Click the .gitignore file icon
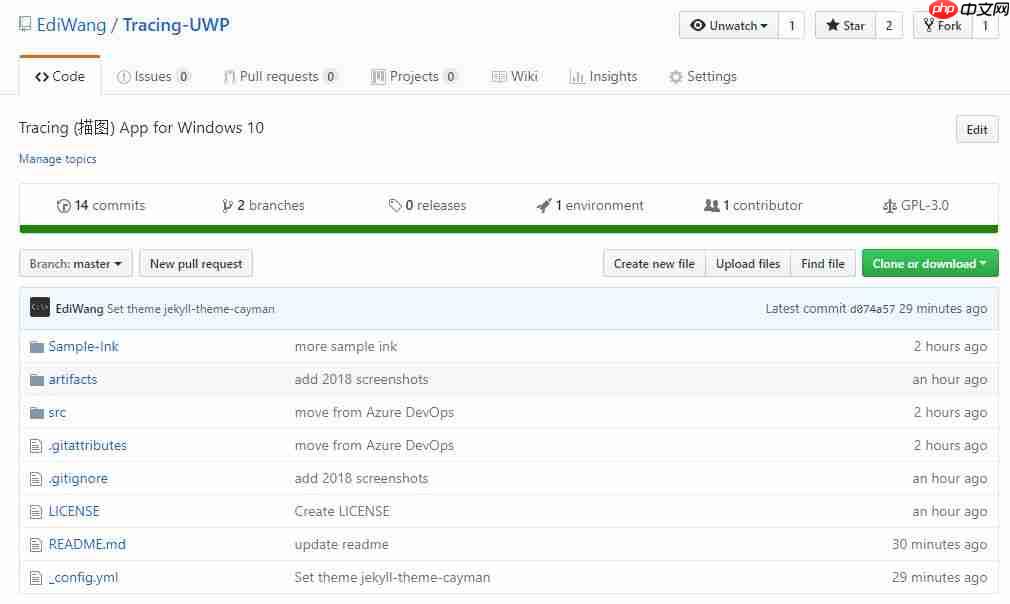 (36, 479)
